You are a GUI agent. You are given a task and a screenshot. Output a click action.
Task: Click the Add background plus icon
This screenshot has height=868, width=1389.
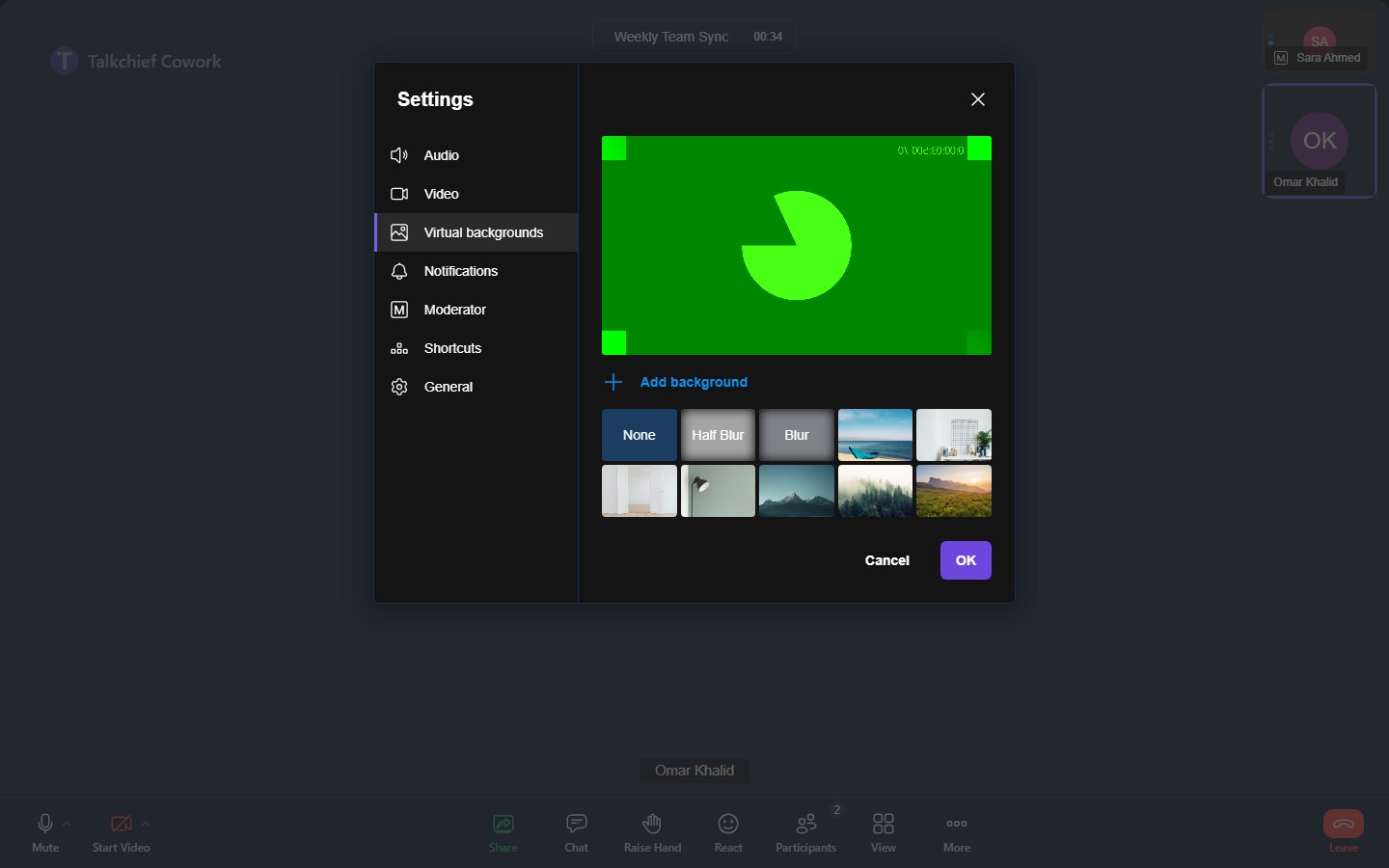point(613,382)
